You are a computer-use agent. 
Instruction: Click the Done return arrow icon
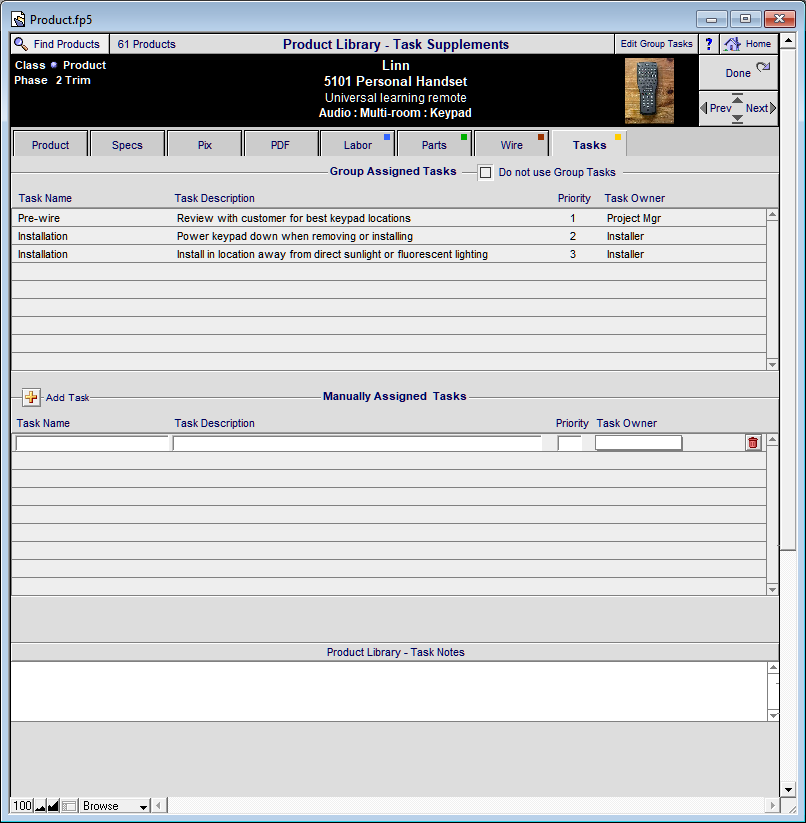763,67
